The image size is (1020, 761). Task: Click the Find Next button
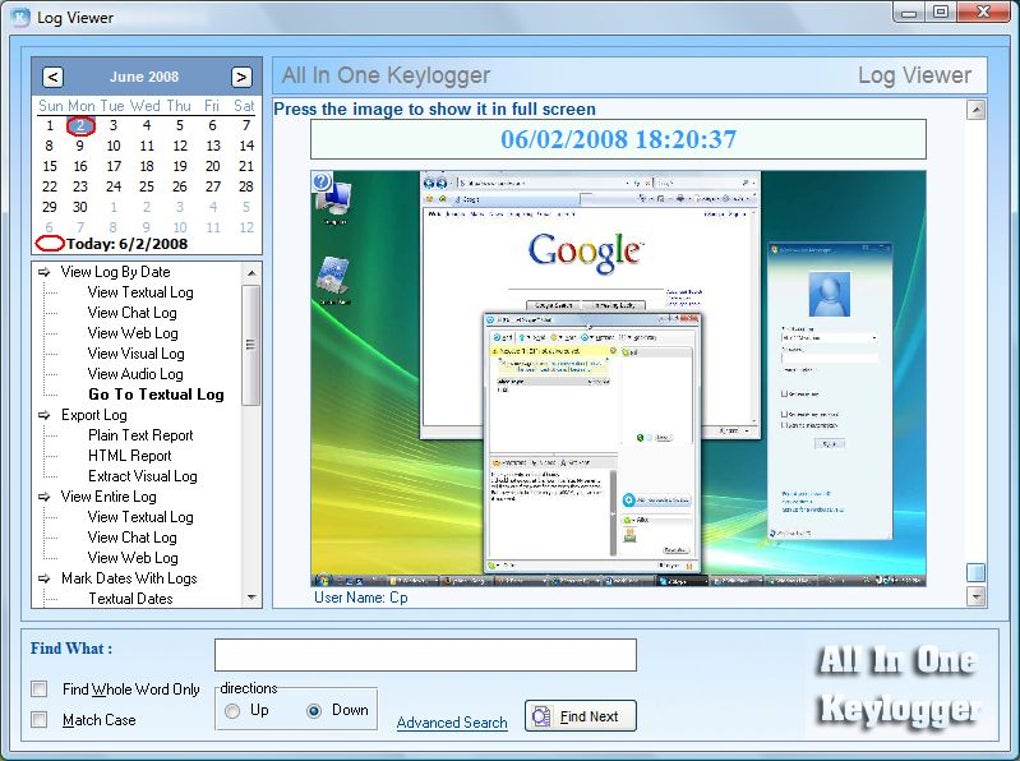pyautogui.click(x=580, y=716)
